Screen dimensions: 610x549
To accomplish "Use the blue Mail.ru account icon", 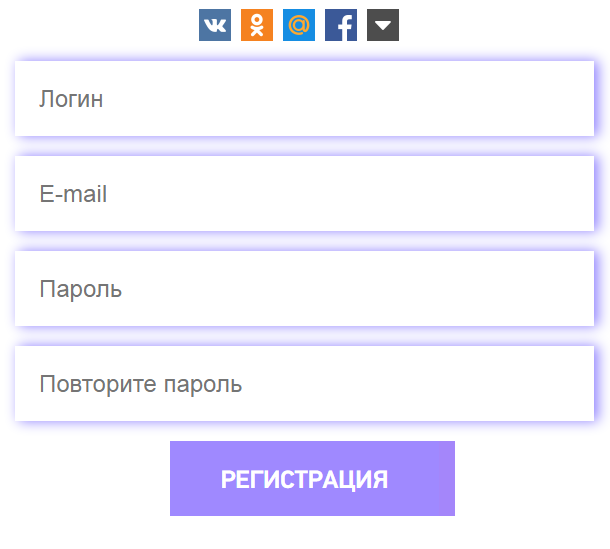I will [x=299, y=25].
